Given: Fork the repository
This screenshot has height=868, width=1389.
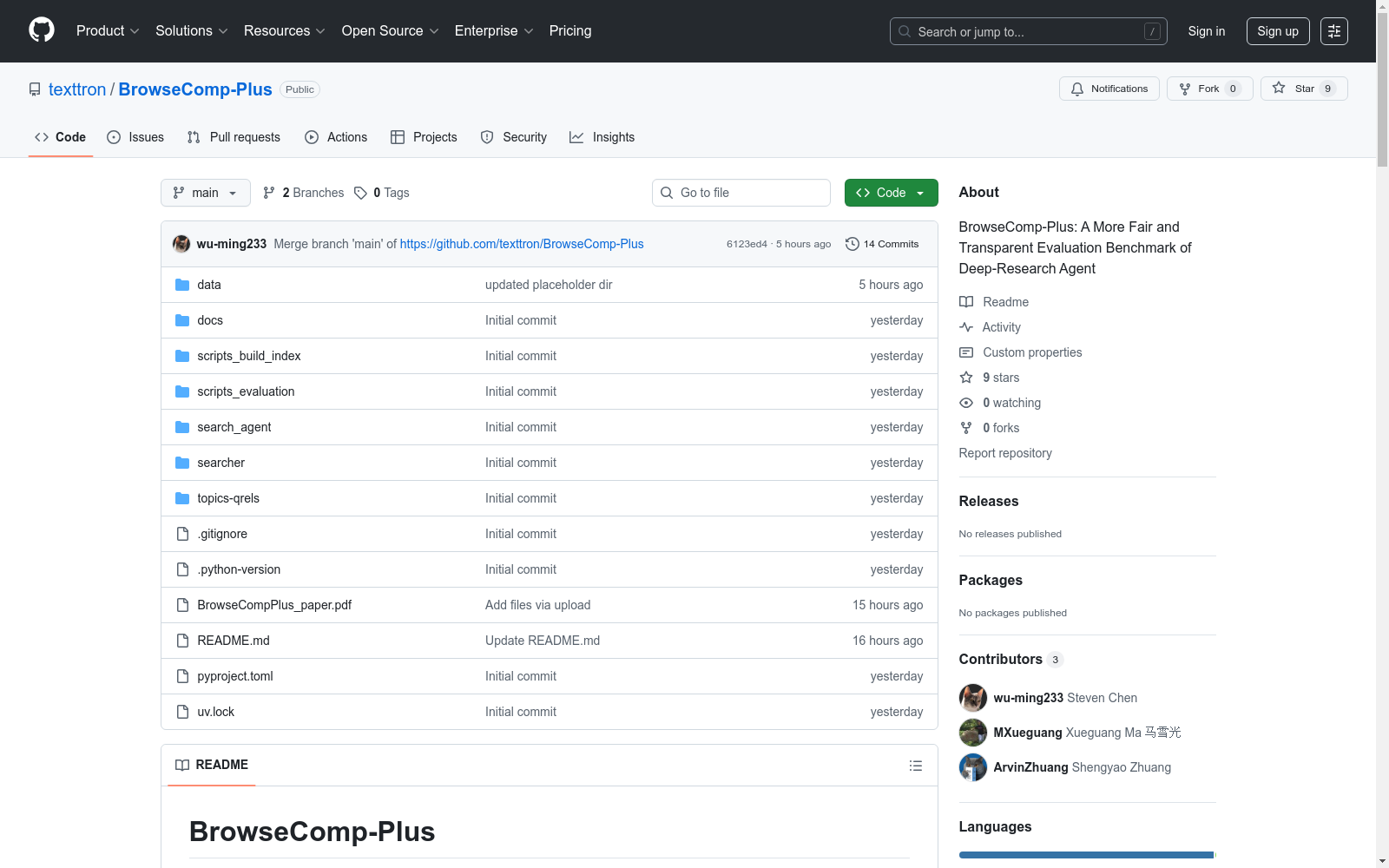Looking at the screenshot, I should tap(1209, 89).
